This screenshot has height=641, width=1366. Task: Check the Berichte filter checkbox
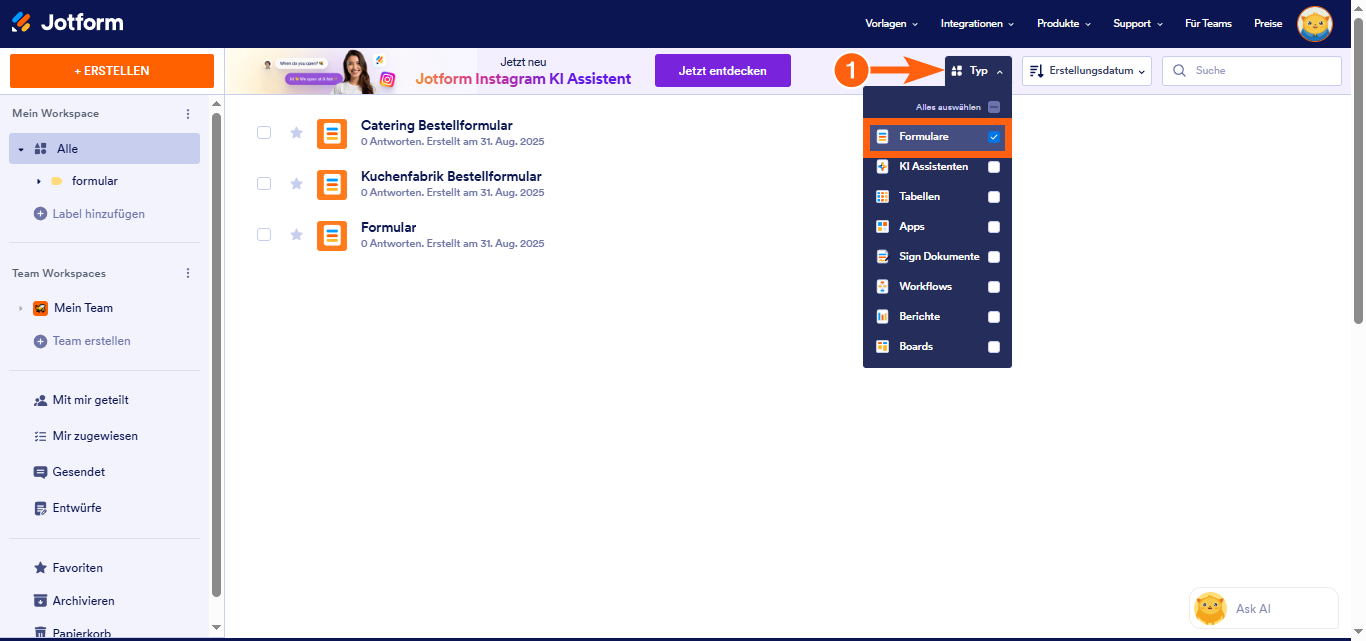(x=994, y=317)
